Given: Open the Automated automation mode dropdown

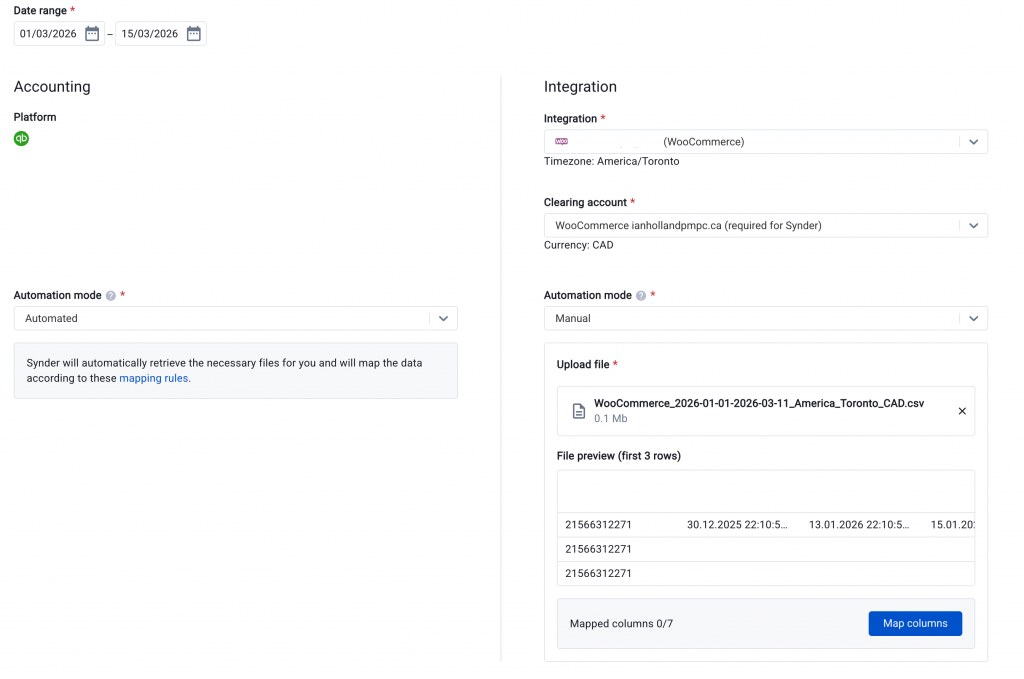Looking at the screenshot, I should pos(443,318).
